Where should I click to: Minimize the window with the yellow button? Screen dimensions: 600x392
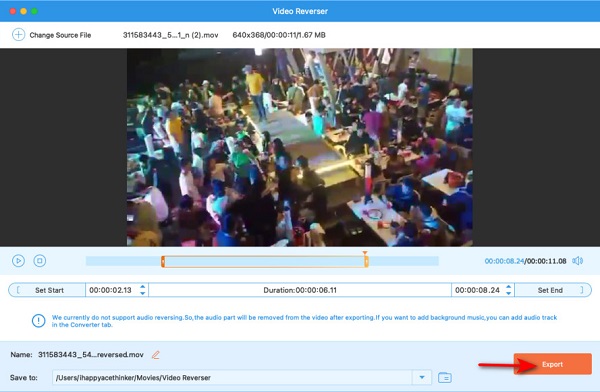[23, 11]
